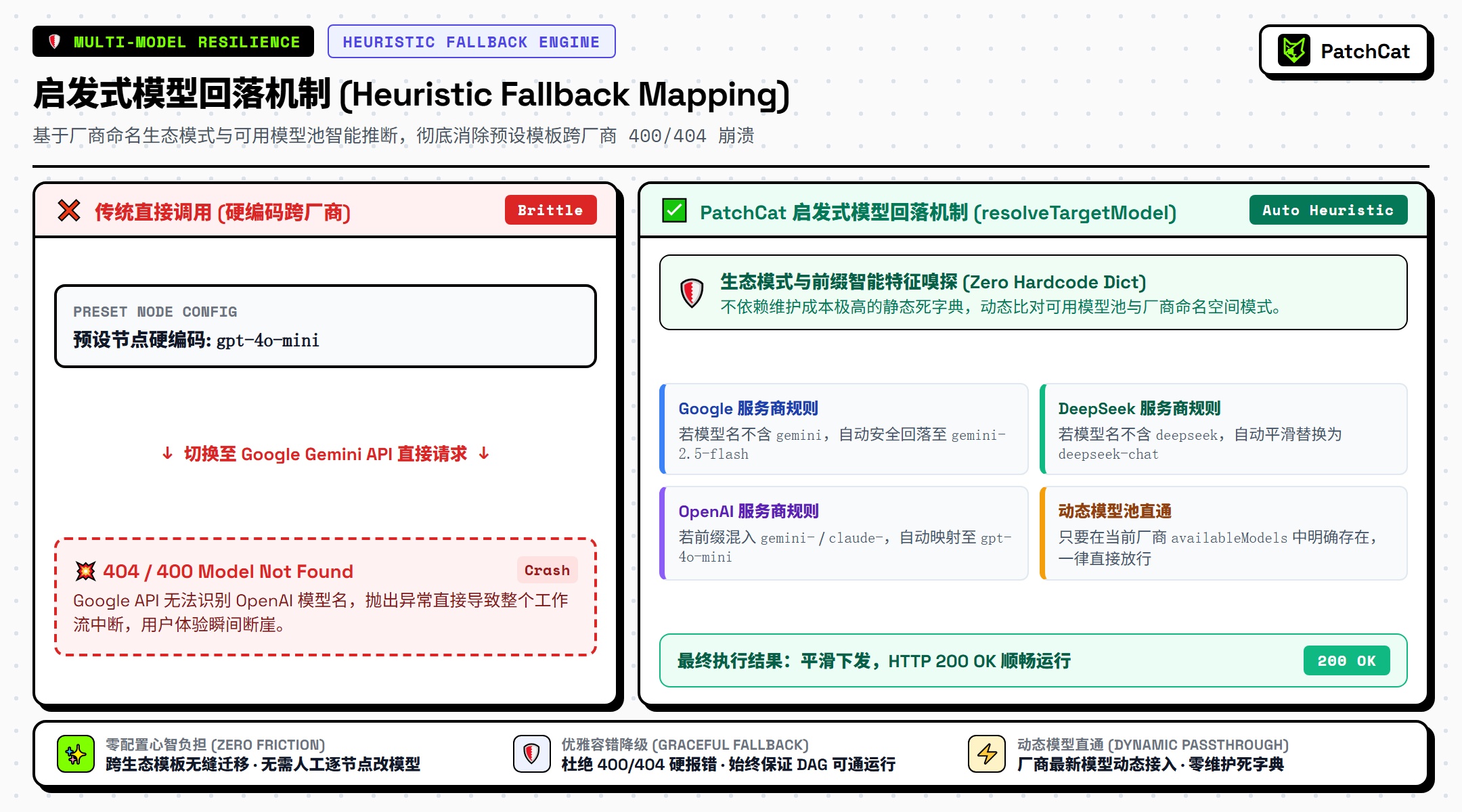This screenshot has width=1462, height=812.
Task: Click the text 生态模式与前缀智能特征嗅探 (Zero Hardcode Dict)
Action: pos(933,281)
